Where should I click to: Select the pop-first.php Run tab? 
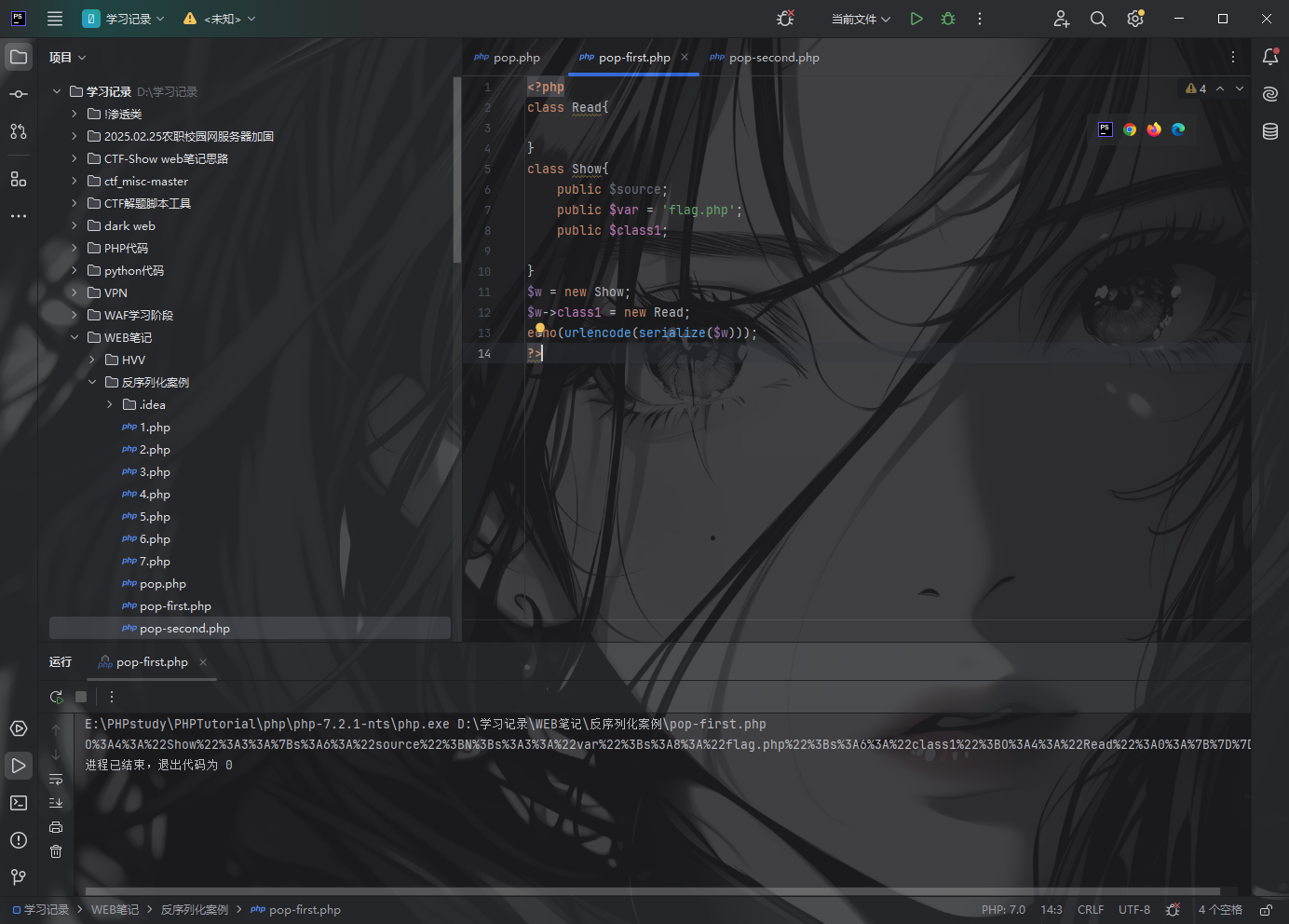[x=143, y=662]
